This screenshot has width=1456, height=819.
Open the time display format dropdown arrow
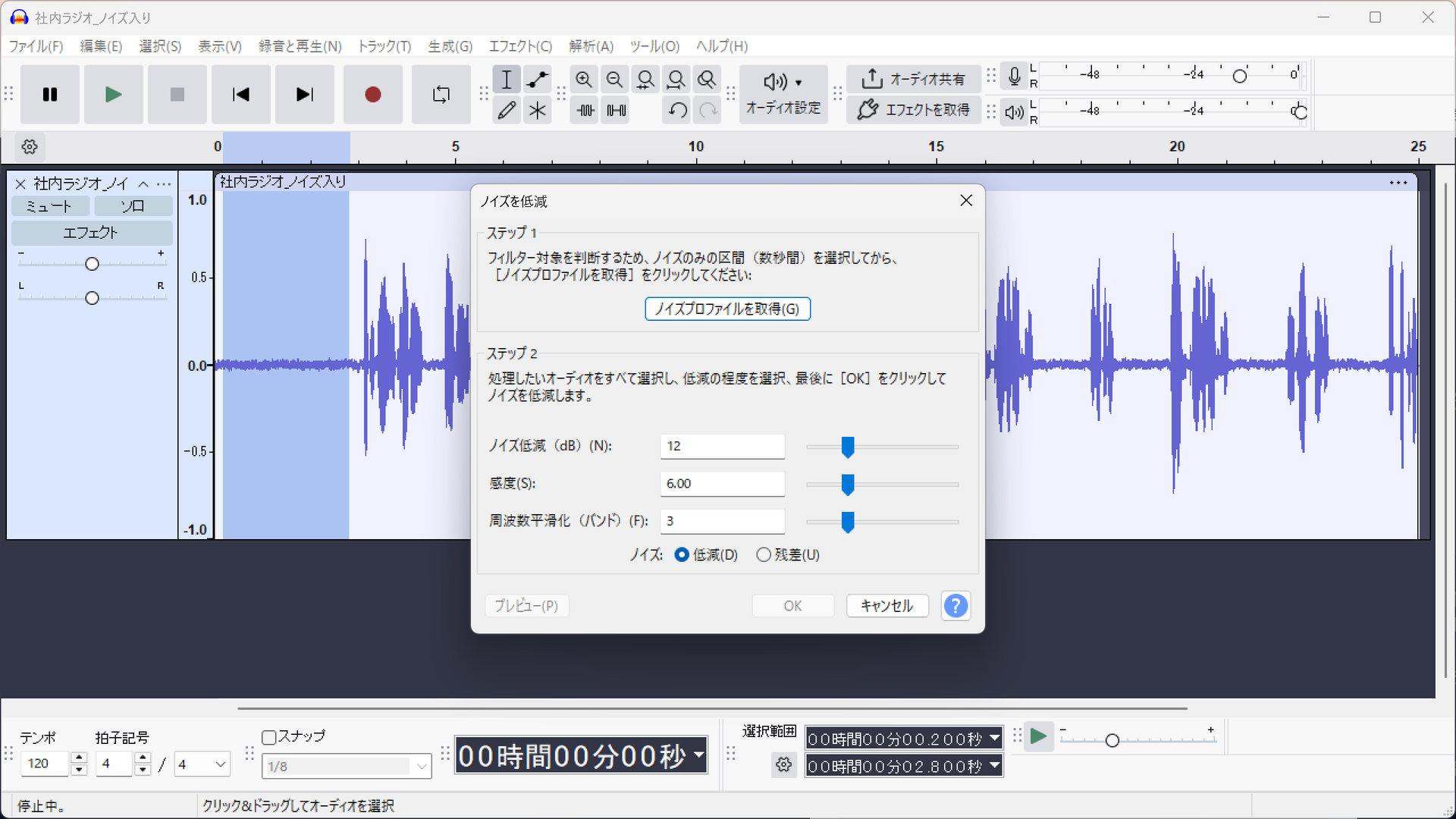pos(699,756)
